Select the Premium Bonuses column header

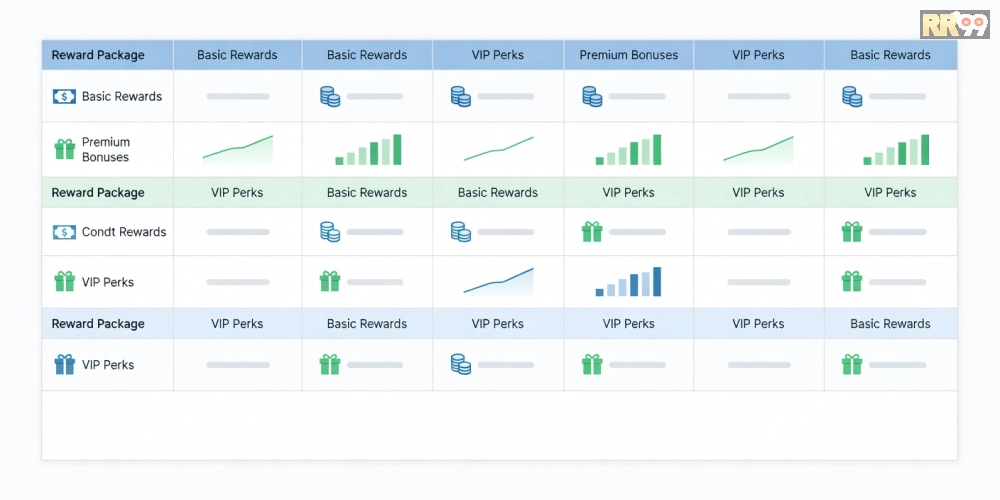tap(628, 55)
